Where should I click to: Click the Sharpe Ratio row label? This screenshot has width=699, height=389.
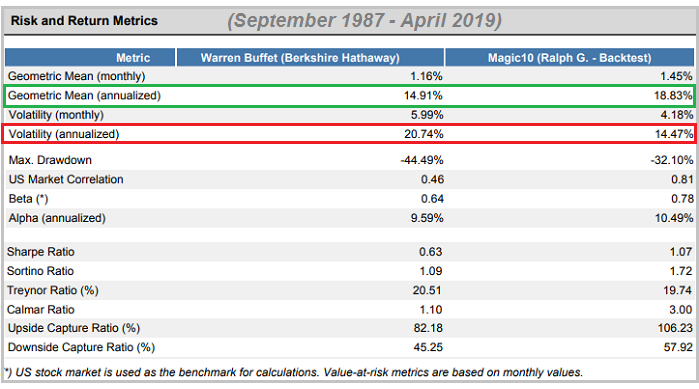click(41, 252)
